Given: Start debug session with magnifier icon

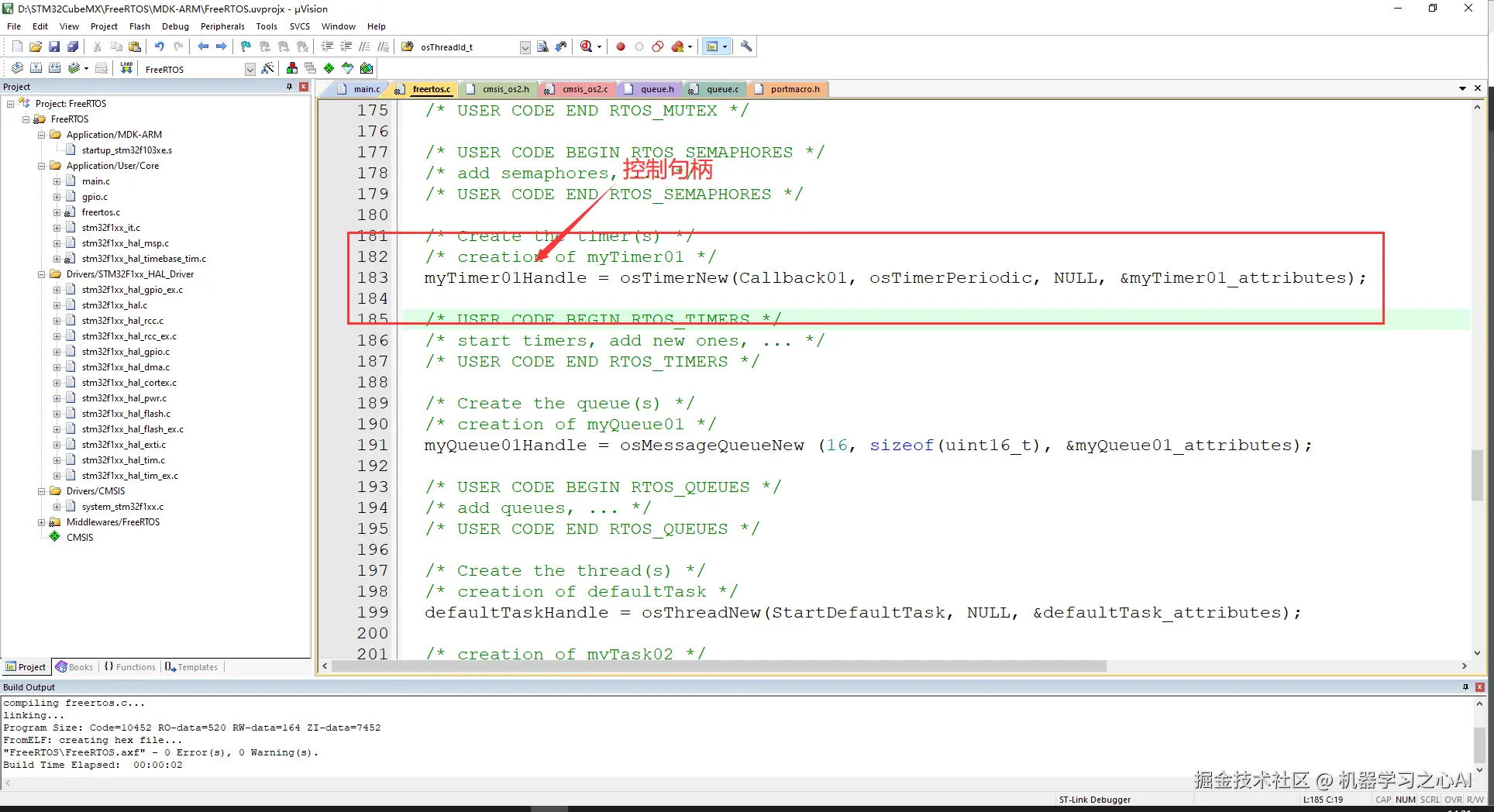Looking at the screenshot, I should point(587,46).
